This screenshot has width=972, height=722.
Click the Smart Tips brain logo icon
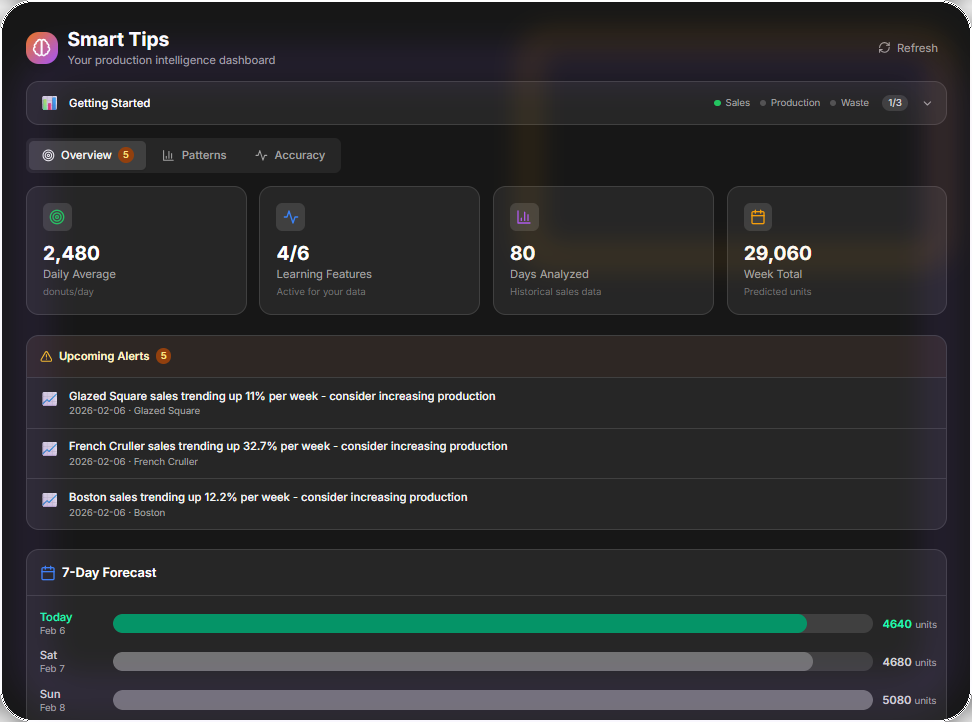pos(42,48)
